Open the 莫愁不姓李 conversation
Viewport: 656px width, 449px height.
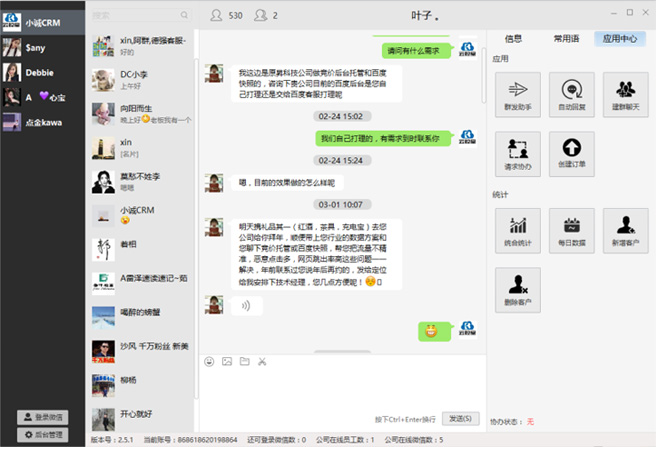[x=140, y=182]
